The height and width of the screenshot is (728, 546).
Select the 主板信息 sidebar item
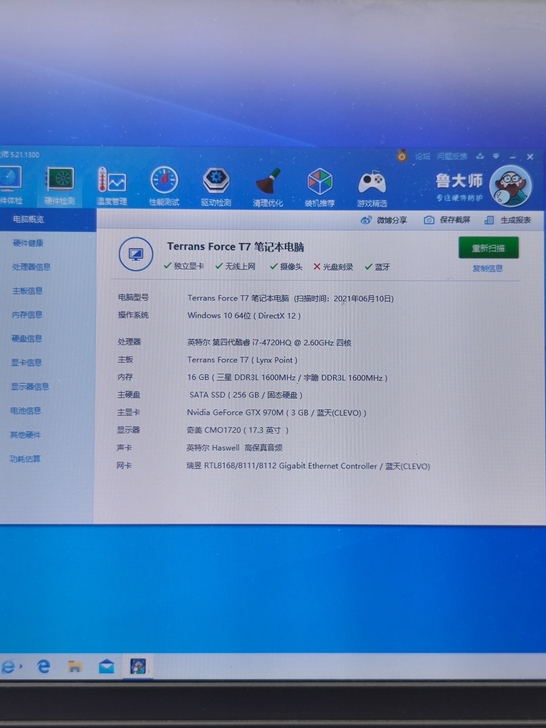[x=27, y=291]
